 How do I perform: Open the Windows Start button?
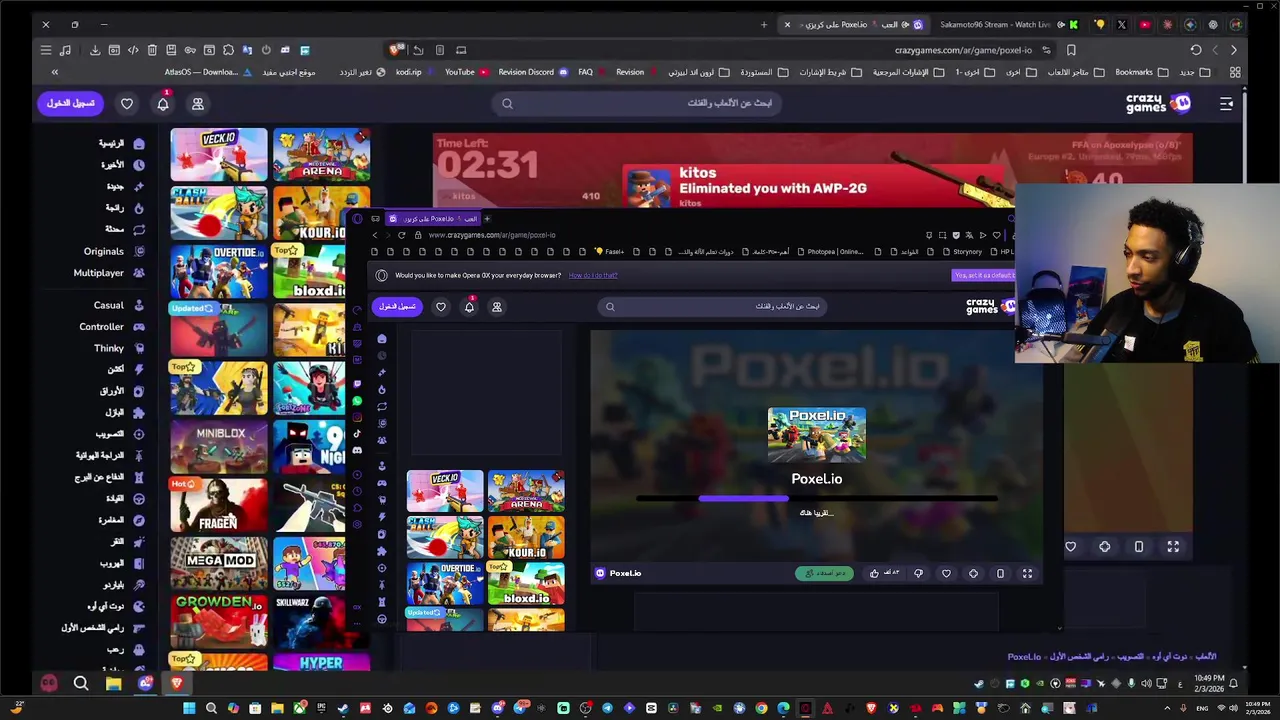[x=189, y=709]
